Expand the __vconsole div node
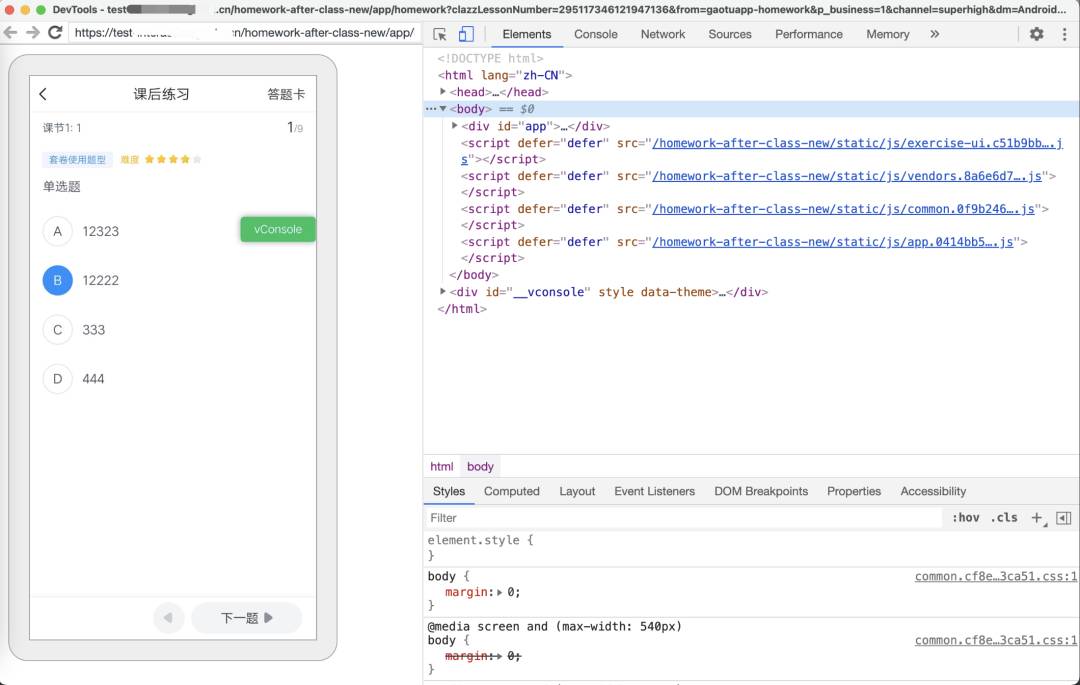Screen dimensions: 1080x685 443,292
